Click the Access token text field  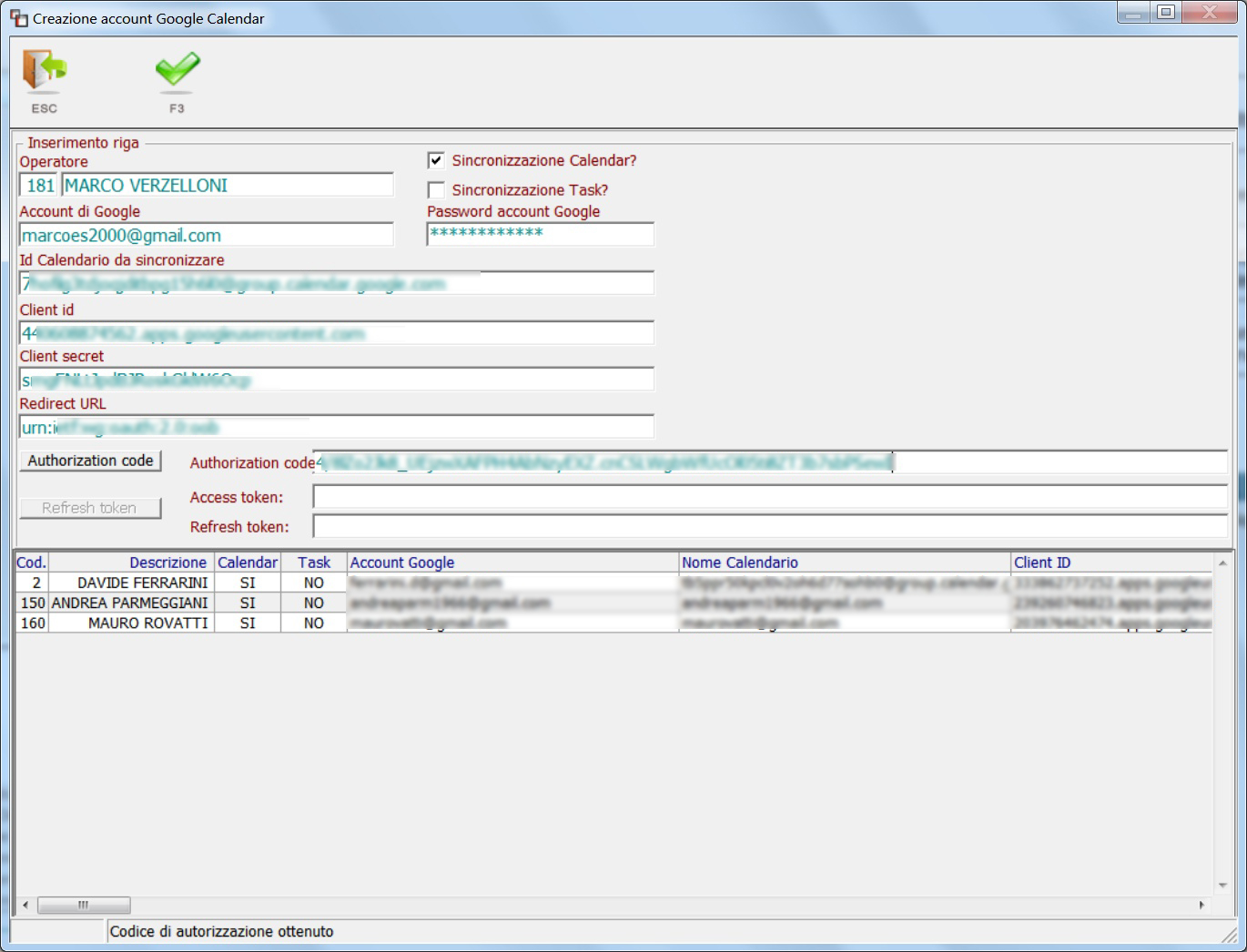pos(770,497)
